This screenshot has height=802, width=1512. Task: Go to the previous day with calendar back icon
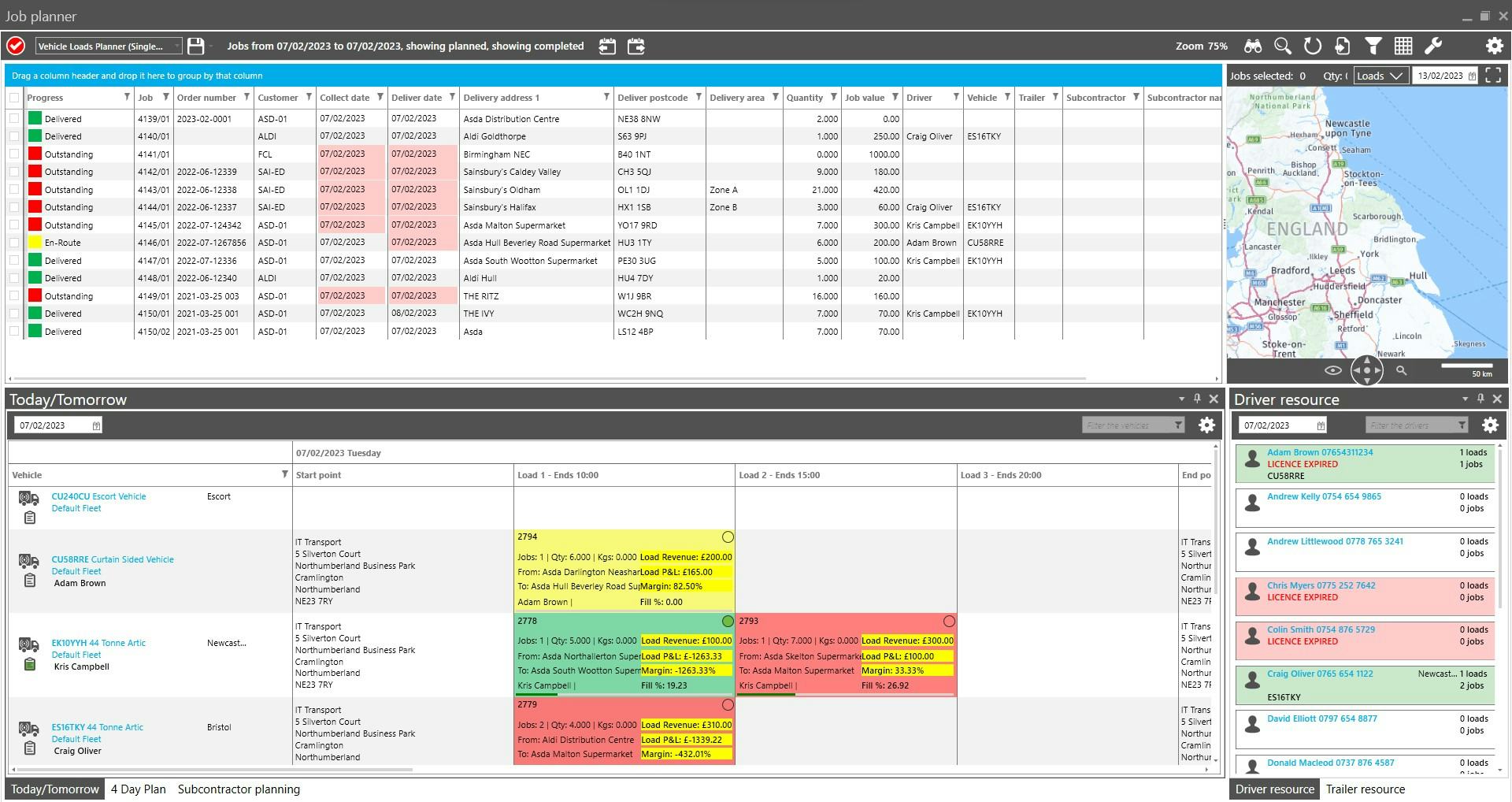(x=606, y=46)
